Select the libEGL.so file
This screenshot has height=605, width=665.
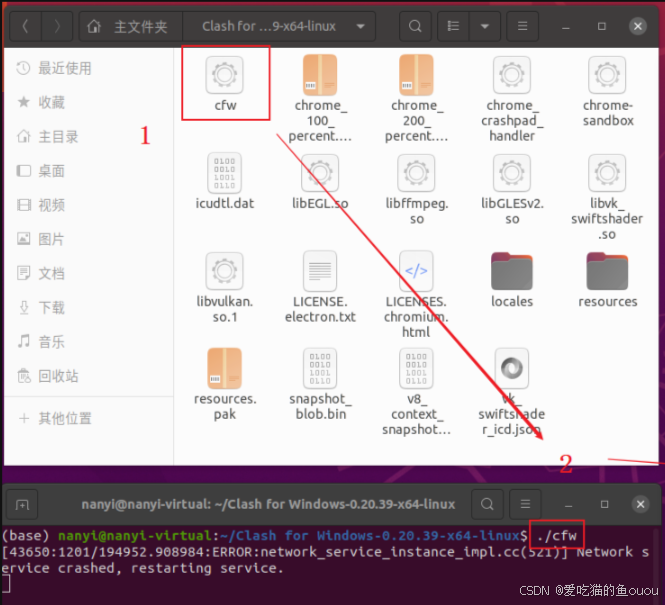click(x=320, y=181)
